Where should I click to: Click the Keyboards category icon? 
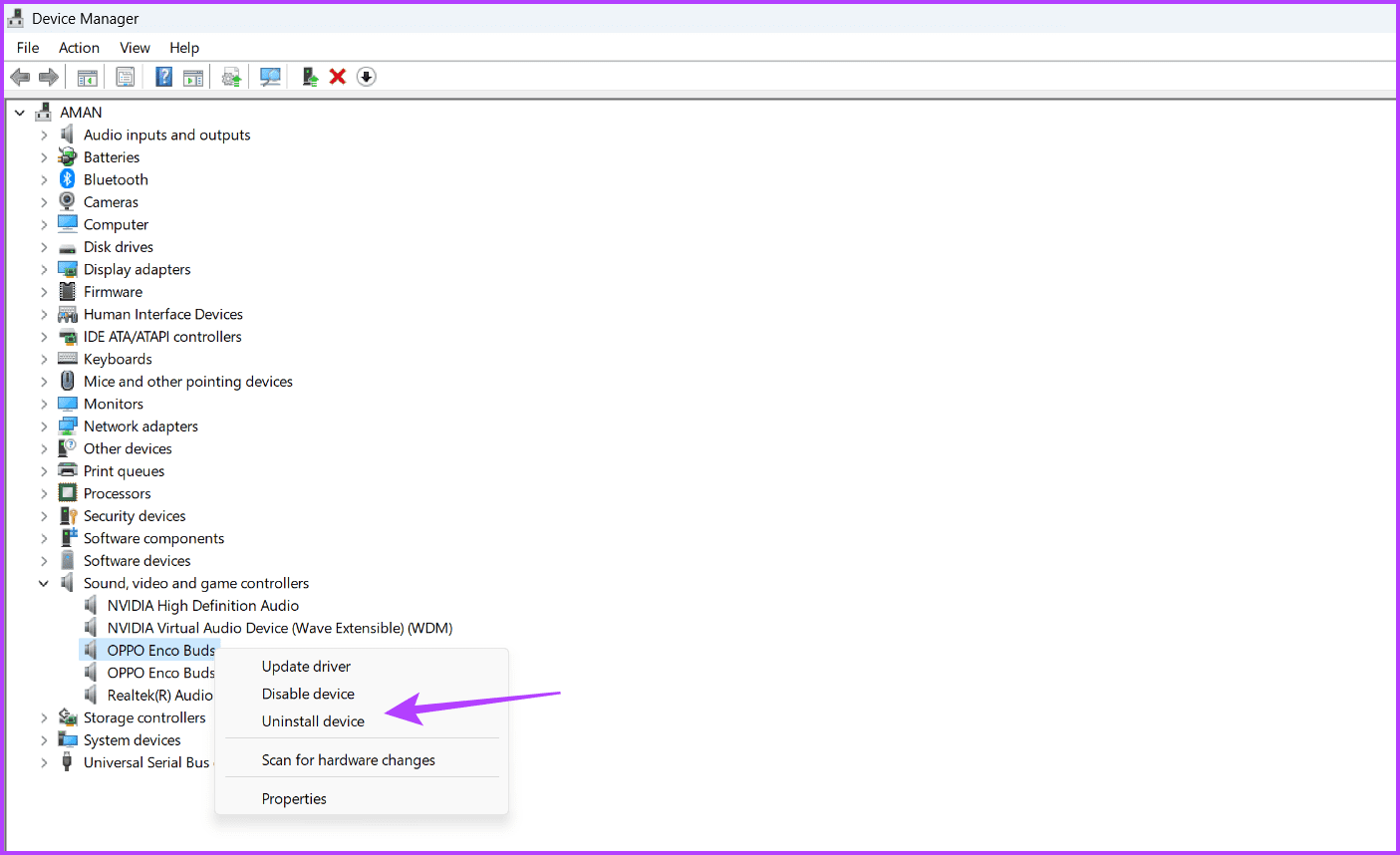[67, 359]
